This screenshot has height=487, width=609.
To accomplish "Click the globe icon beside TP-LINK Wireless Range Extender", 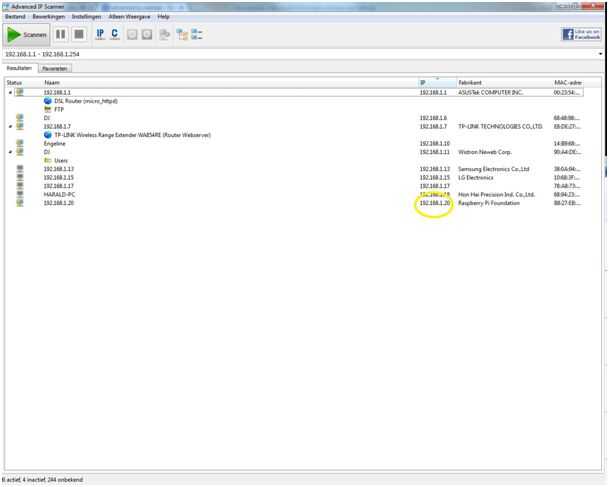I will (48, 135).
